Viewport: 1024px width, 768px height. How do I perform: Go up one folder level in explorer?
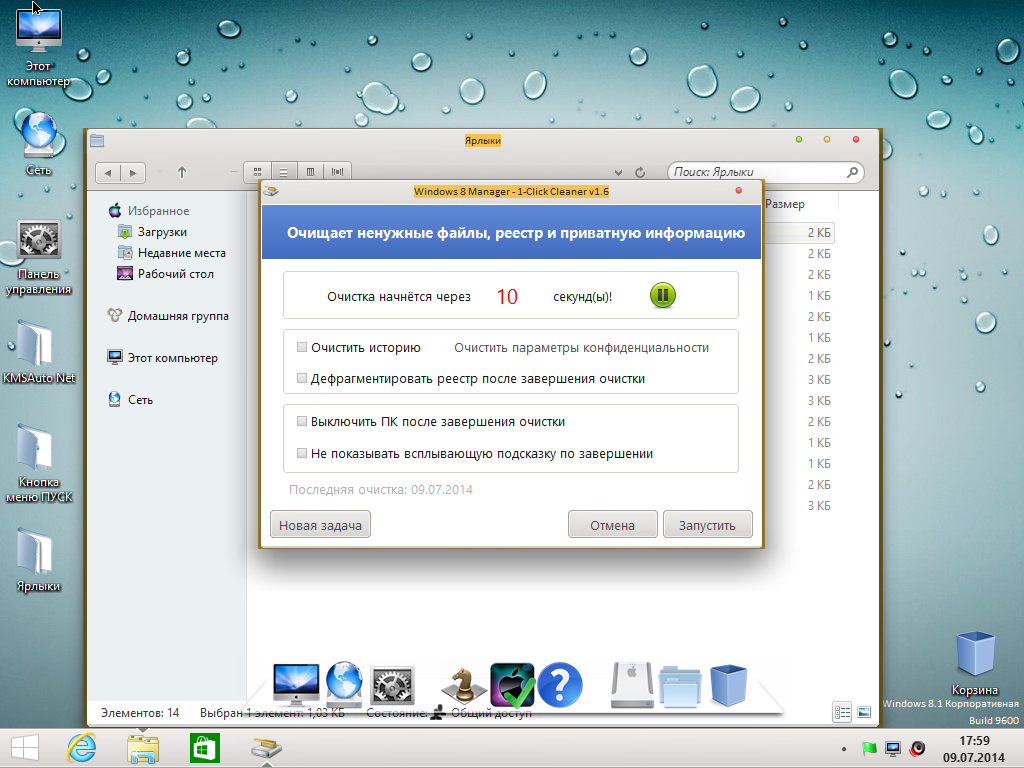click(182, 172)
